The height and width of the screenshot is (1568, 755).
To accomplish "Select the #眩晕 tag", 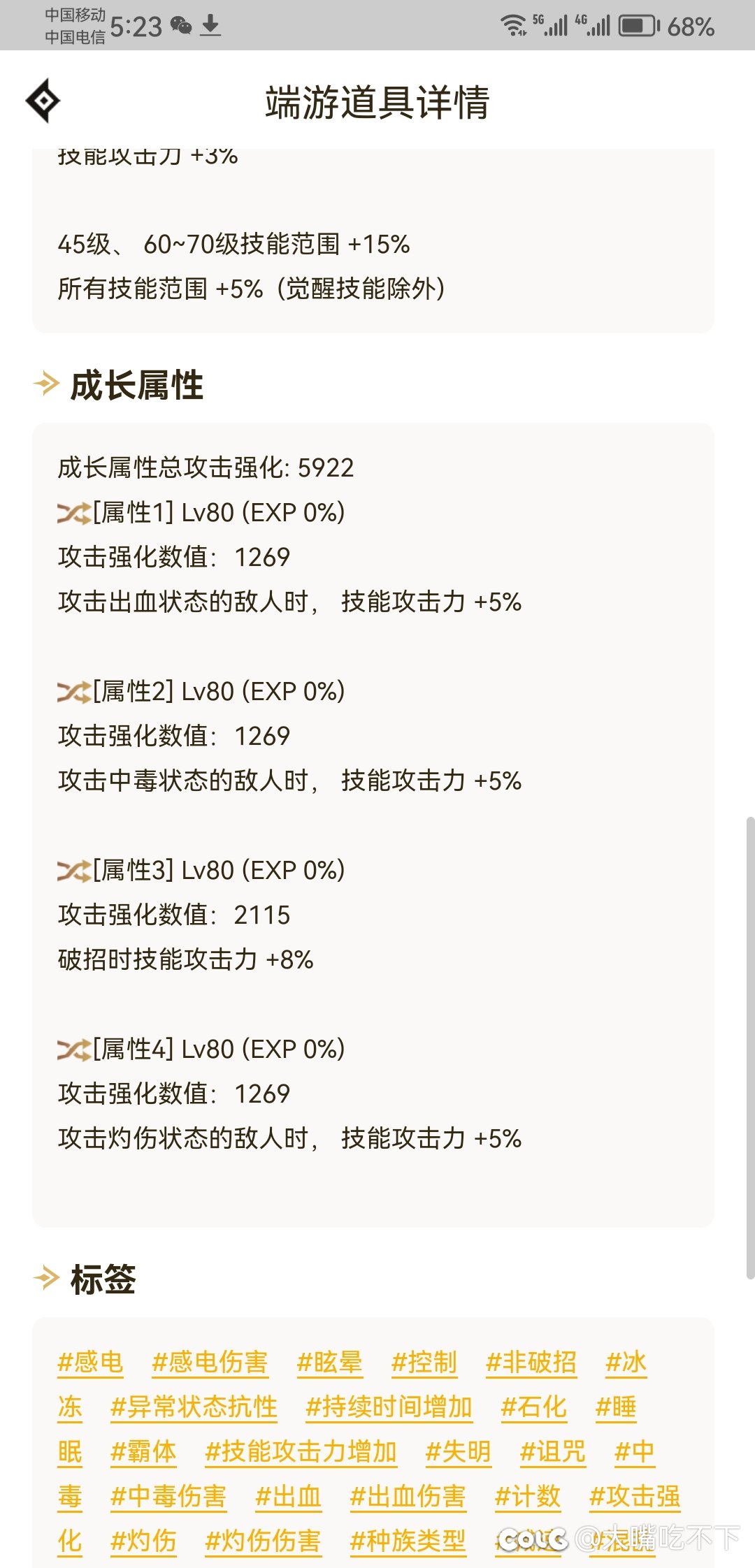I will click(329, 1363).
